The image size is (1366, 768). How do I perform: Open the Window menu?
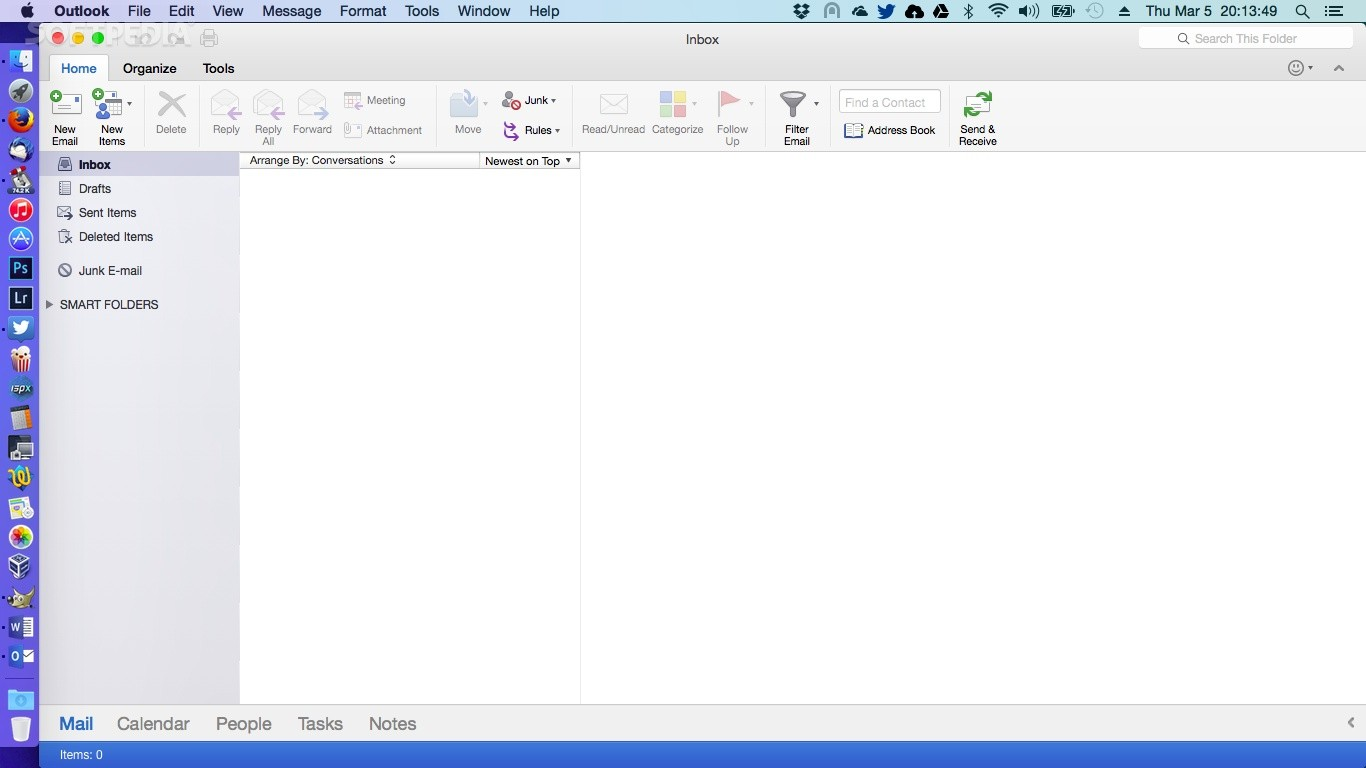coord(484,11)
